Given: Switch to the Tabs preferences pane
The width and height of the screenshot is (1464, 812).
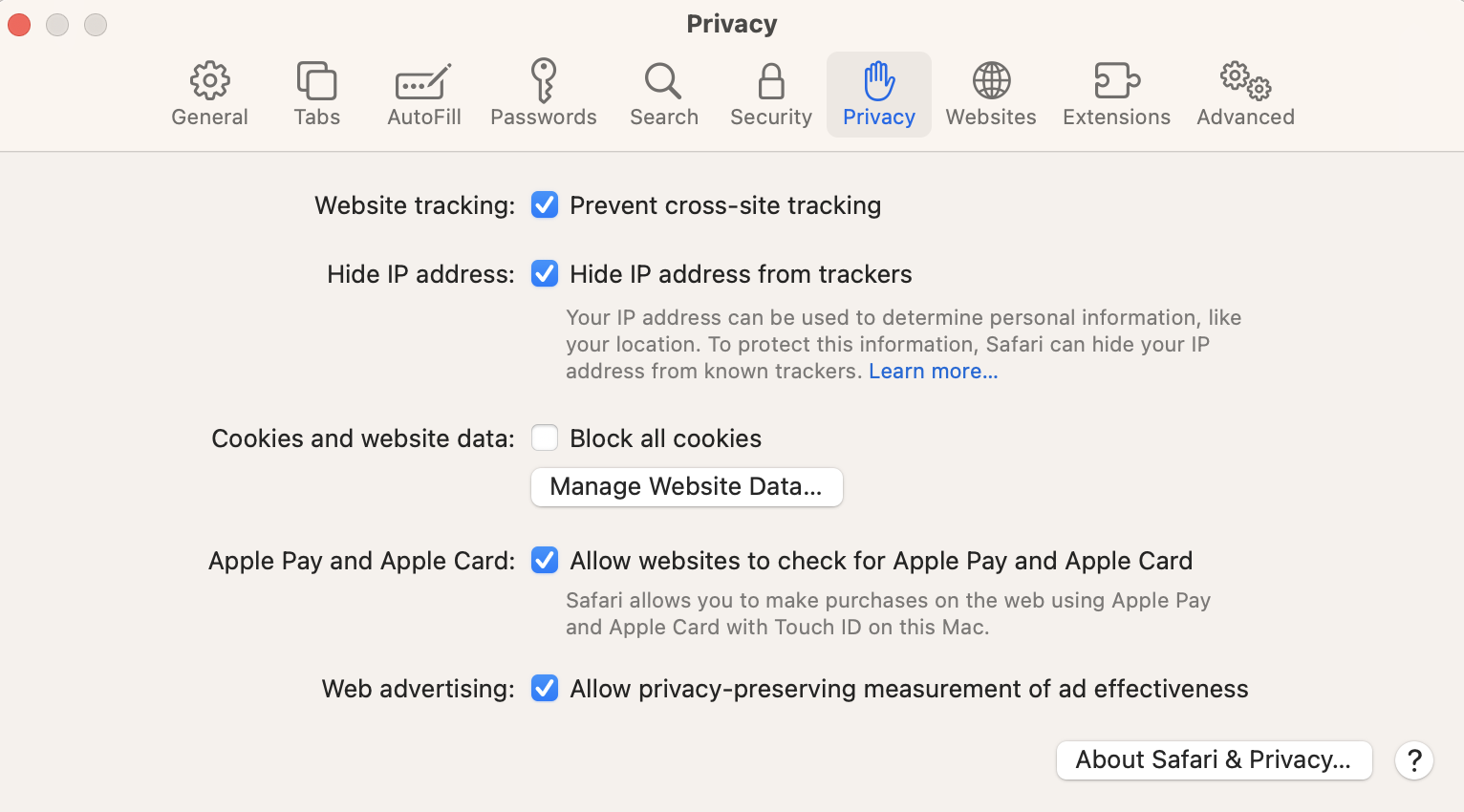Looking at the screenshot, I should pos(316,82).
